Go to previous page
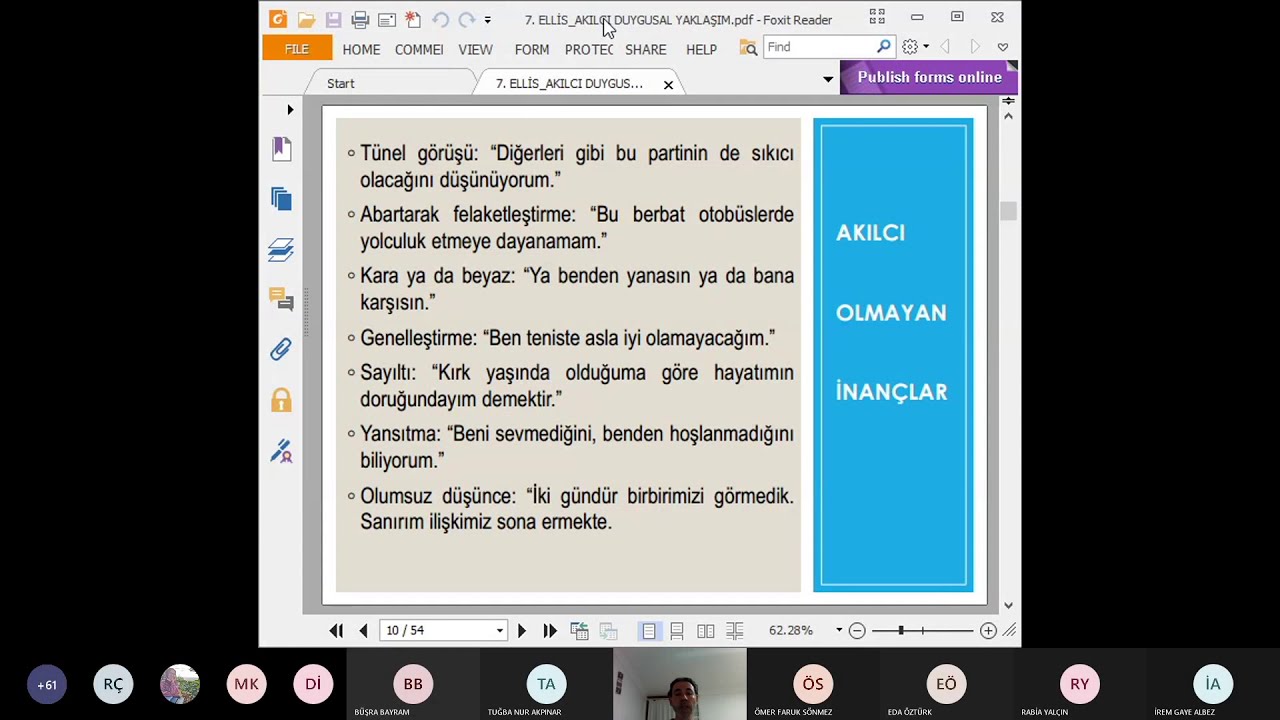 363,630
